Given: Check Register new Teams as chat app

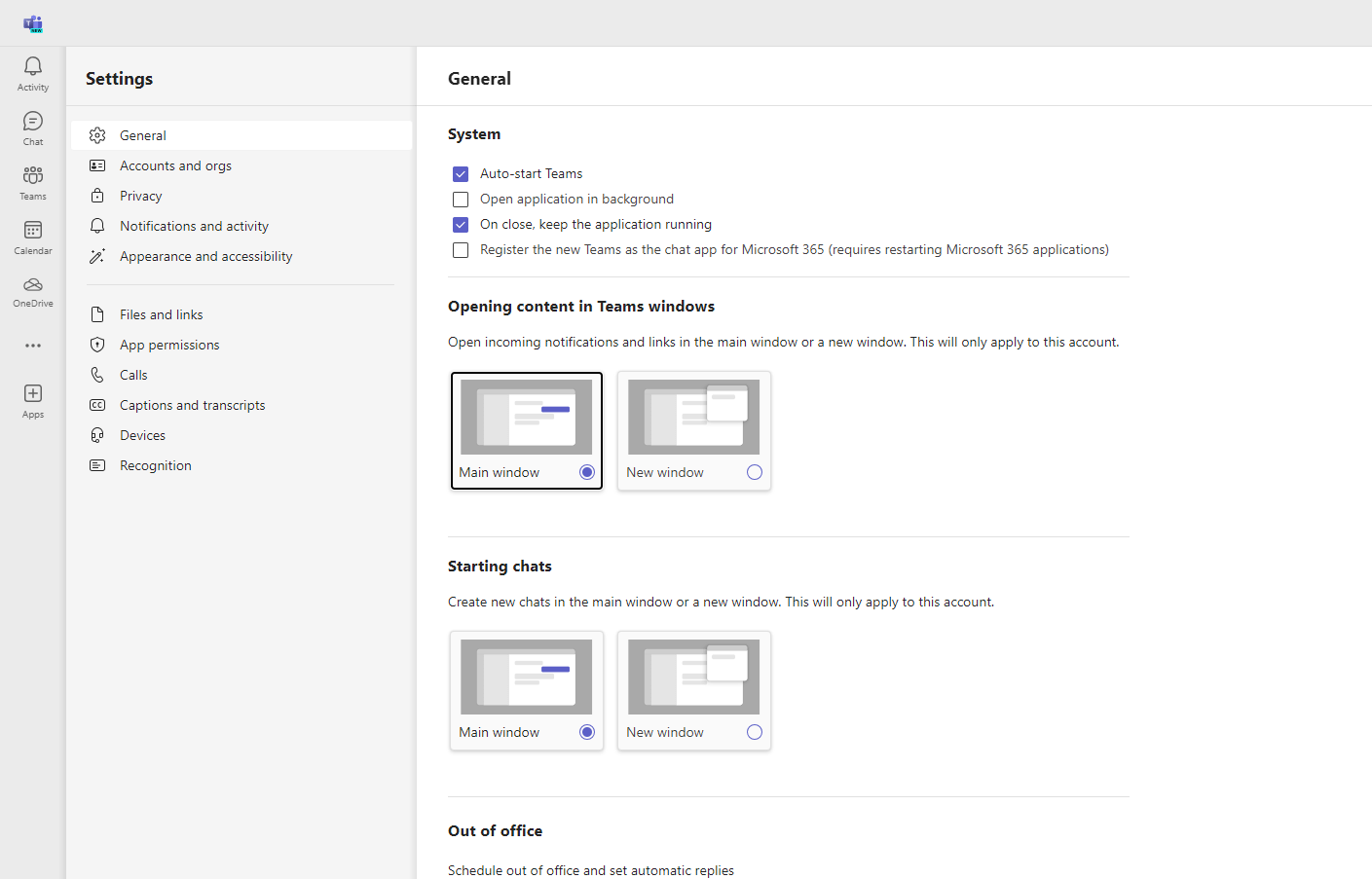Looking at the screenshot, I should click(x=461, y=250).
